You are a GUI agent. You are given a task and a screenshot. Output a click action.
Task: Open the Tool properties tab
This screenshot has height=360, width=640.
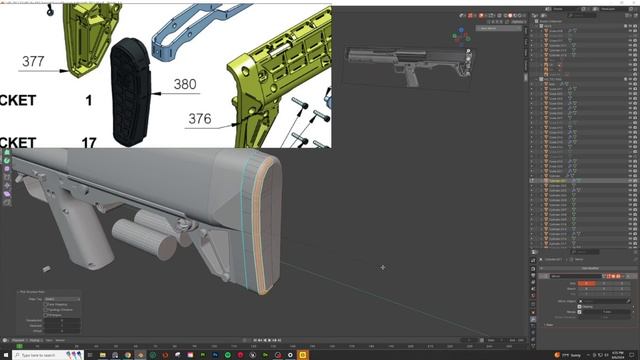coord(533,260)
